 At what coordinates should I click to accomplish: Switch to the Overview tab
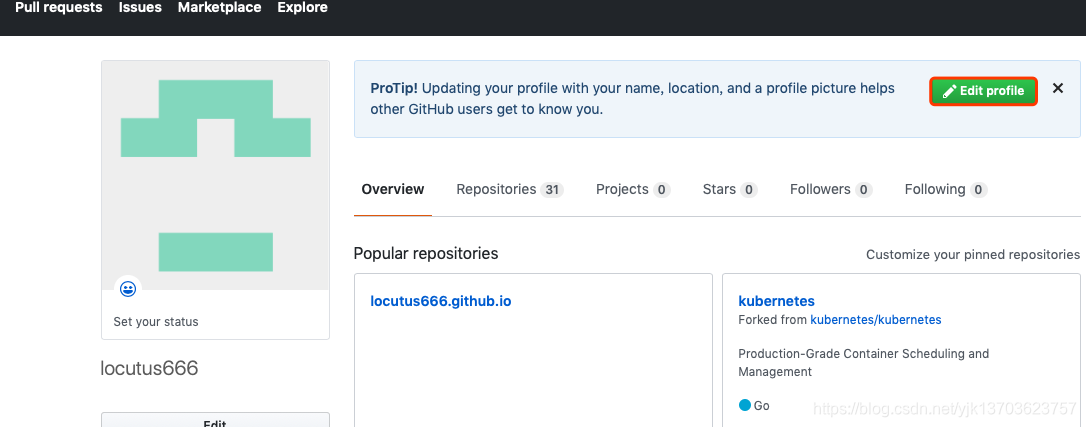click(393, 190)
